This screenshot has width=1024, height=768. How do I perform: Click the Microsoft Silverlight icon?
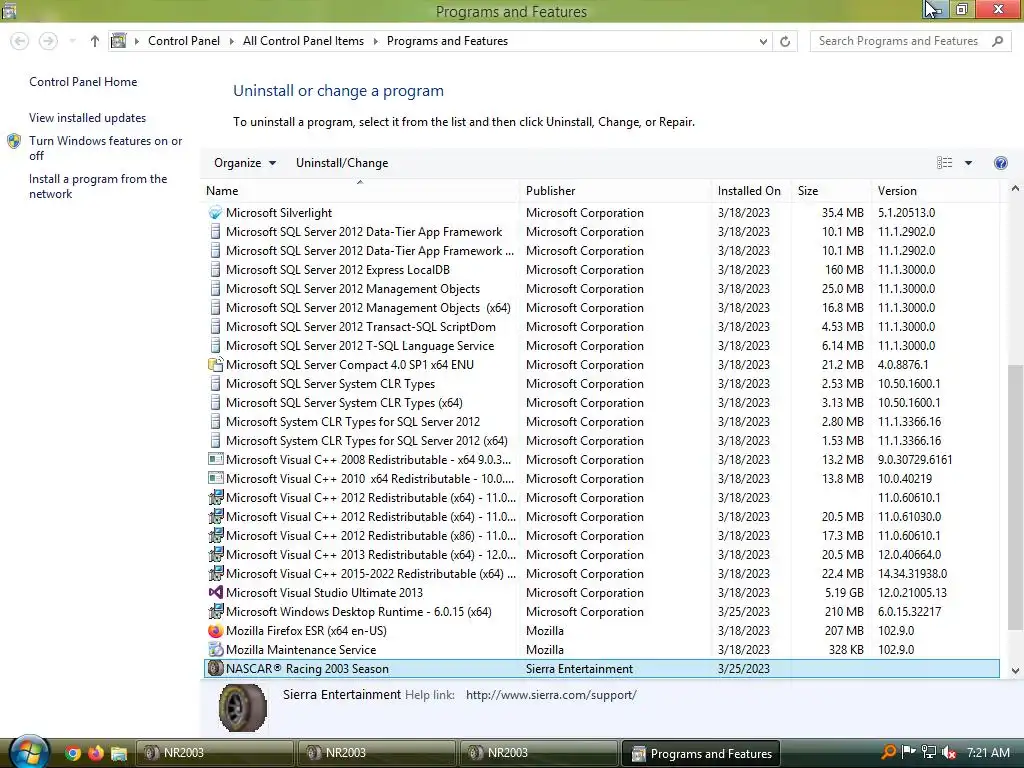pyautogui.click(x=215, y=213)
